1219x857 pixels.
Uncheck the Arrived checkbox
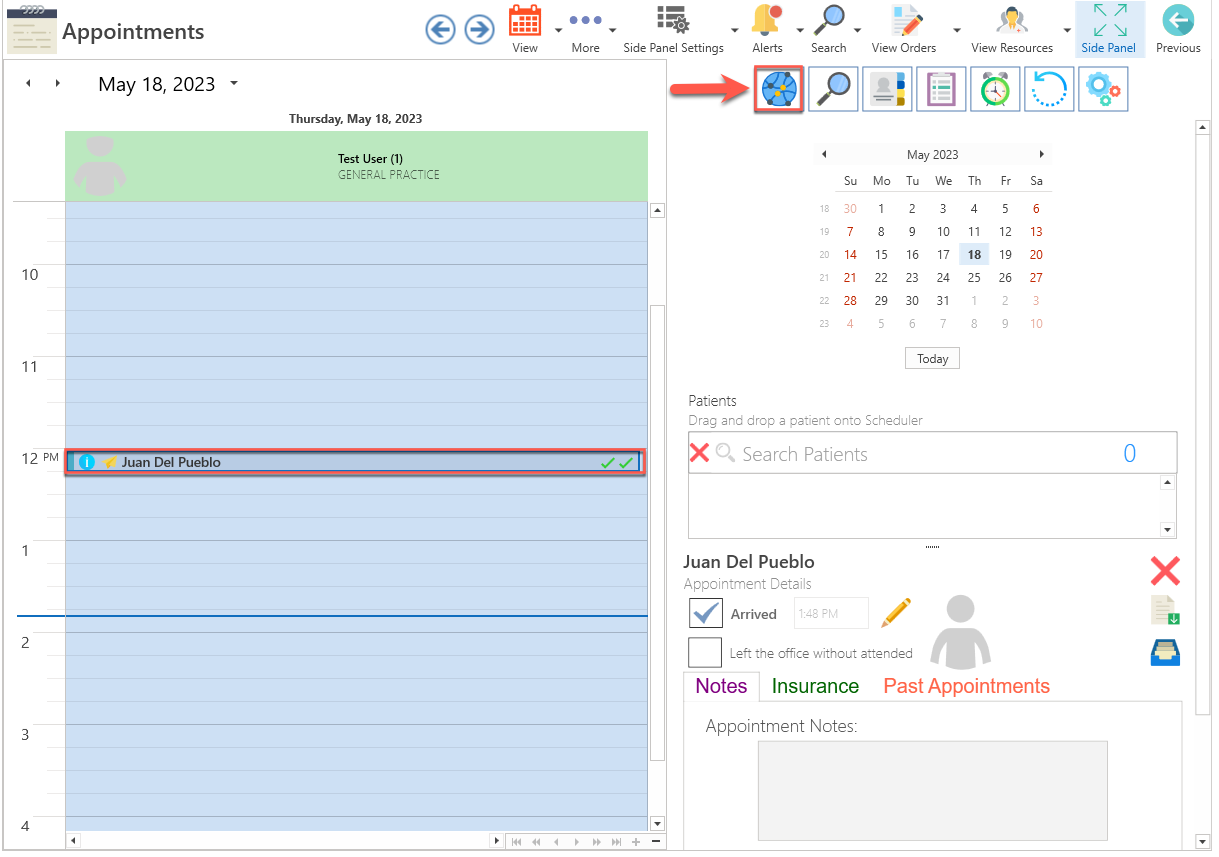[x=706, y=613]
